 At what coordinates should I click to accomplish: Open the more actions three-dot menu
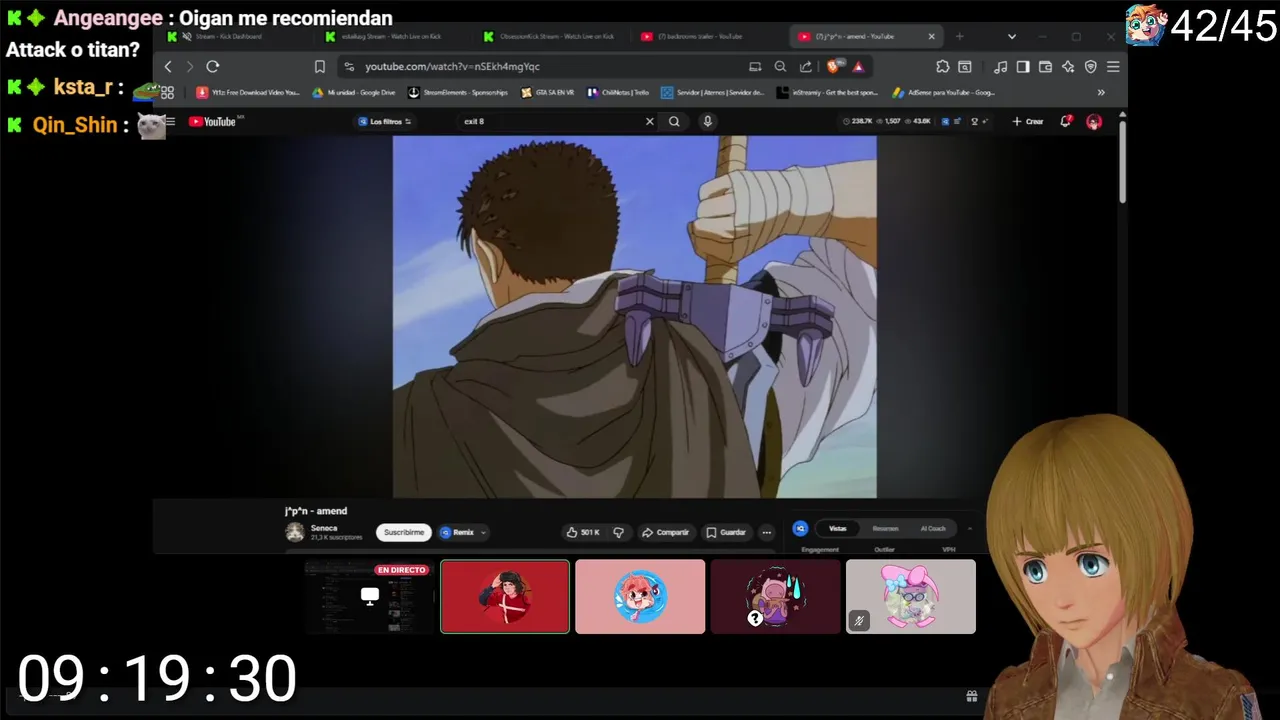tap(767, 533)
